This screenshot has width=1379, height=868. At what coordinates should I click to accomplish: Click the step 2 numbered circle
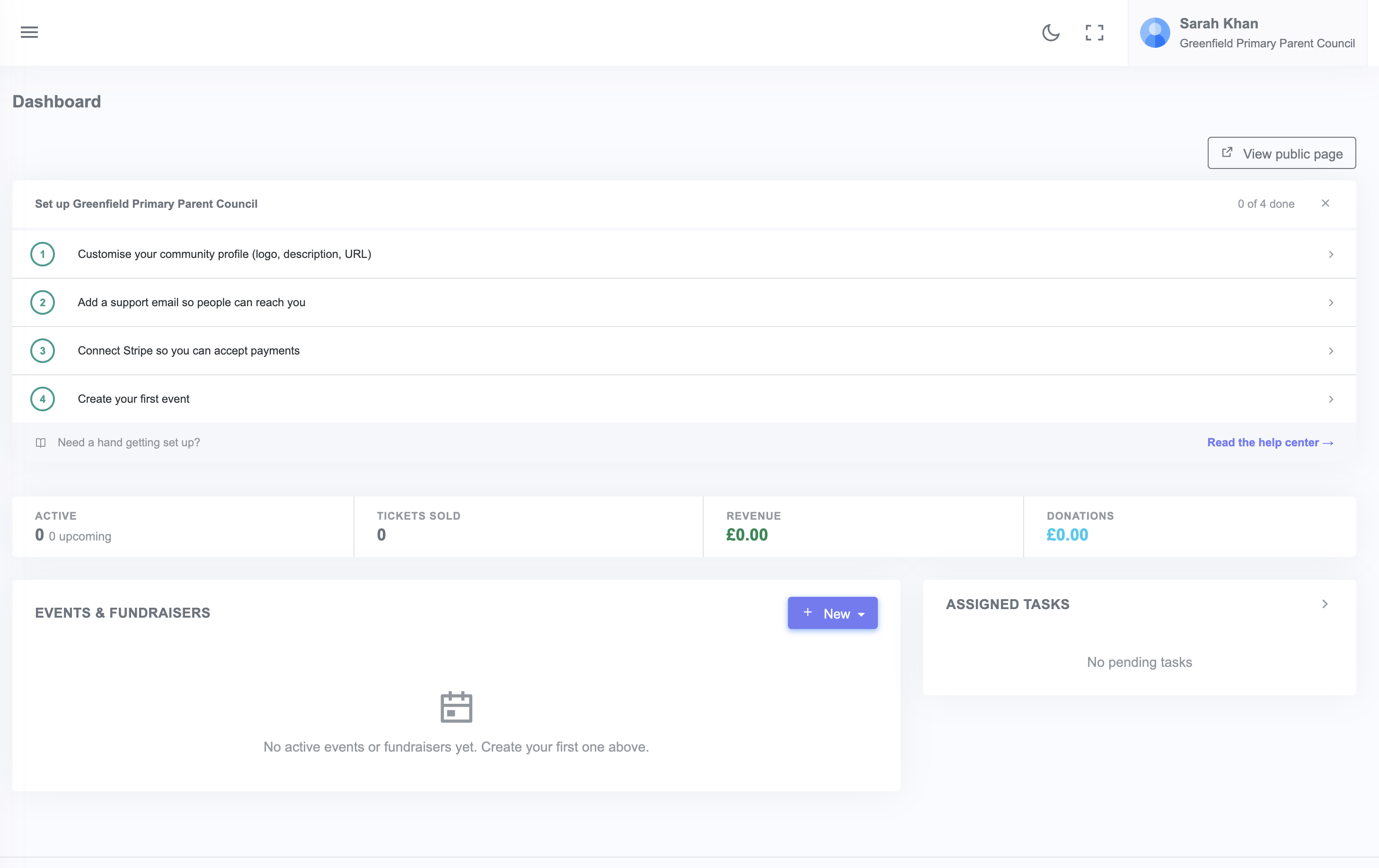click(x=43, y=302)
